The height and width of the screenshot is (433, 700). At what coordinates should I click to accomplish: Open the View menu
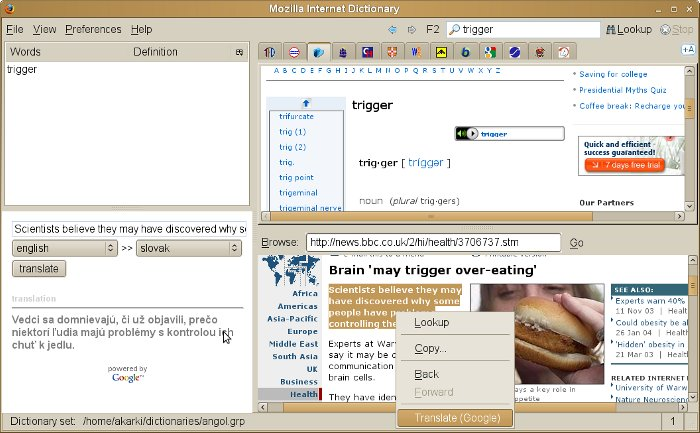pos(44,29)
